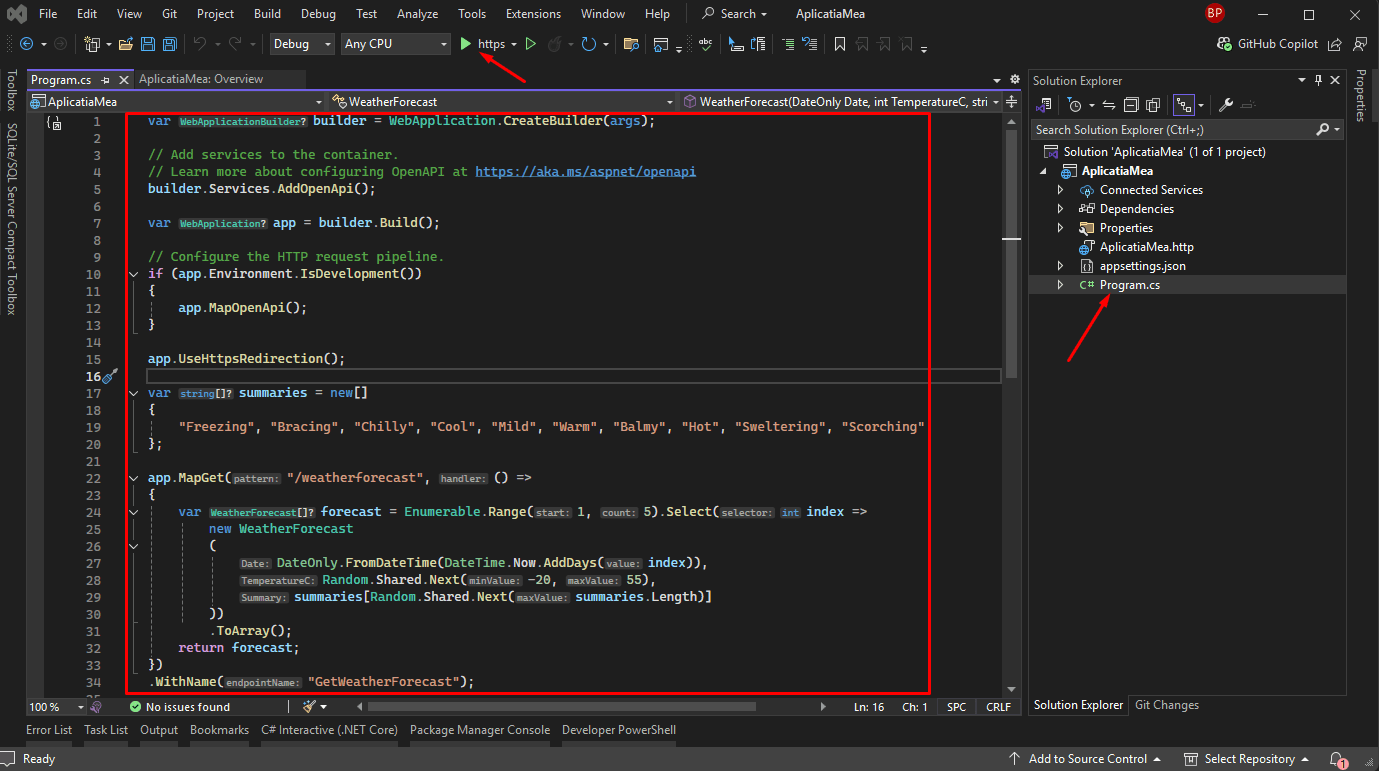1379x771 pixels.
Task: Open the Package Manager Console tab
Action: click(x=480, y=730)
